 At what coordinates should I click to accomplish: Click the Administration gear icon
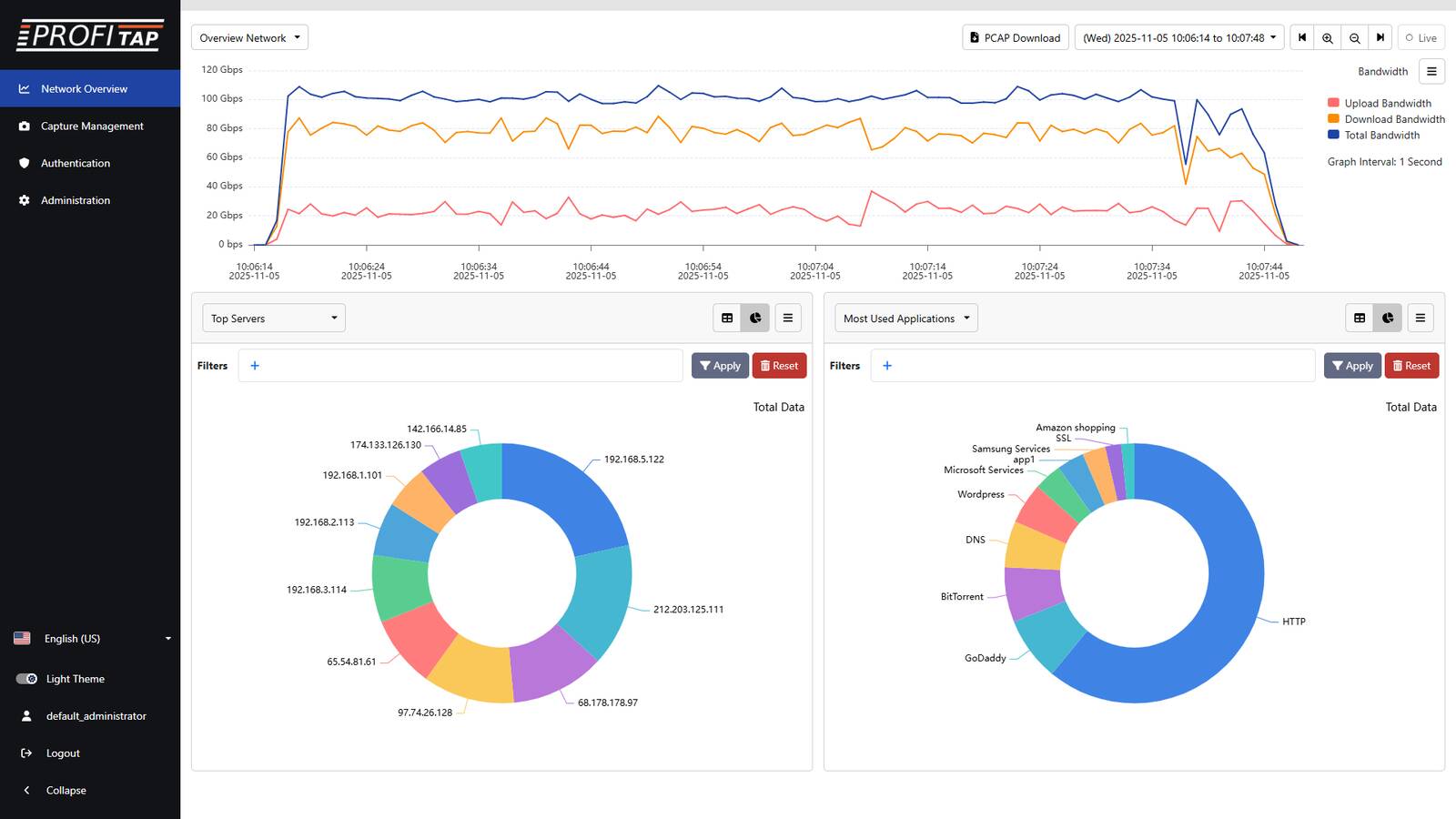(23, 200)
